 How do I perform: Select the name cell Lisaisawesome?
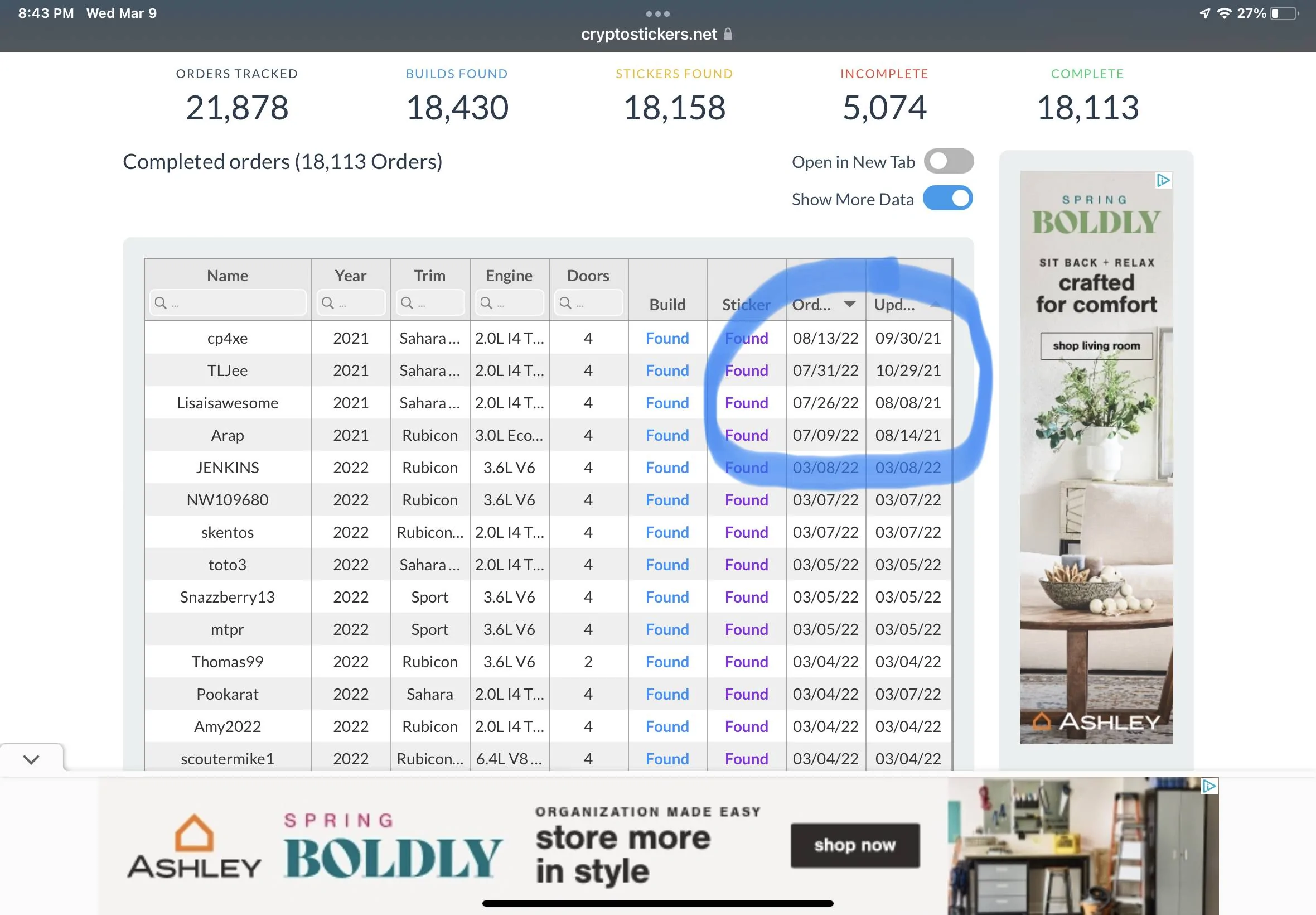pos(228,403)
